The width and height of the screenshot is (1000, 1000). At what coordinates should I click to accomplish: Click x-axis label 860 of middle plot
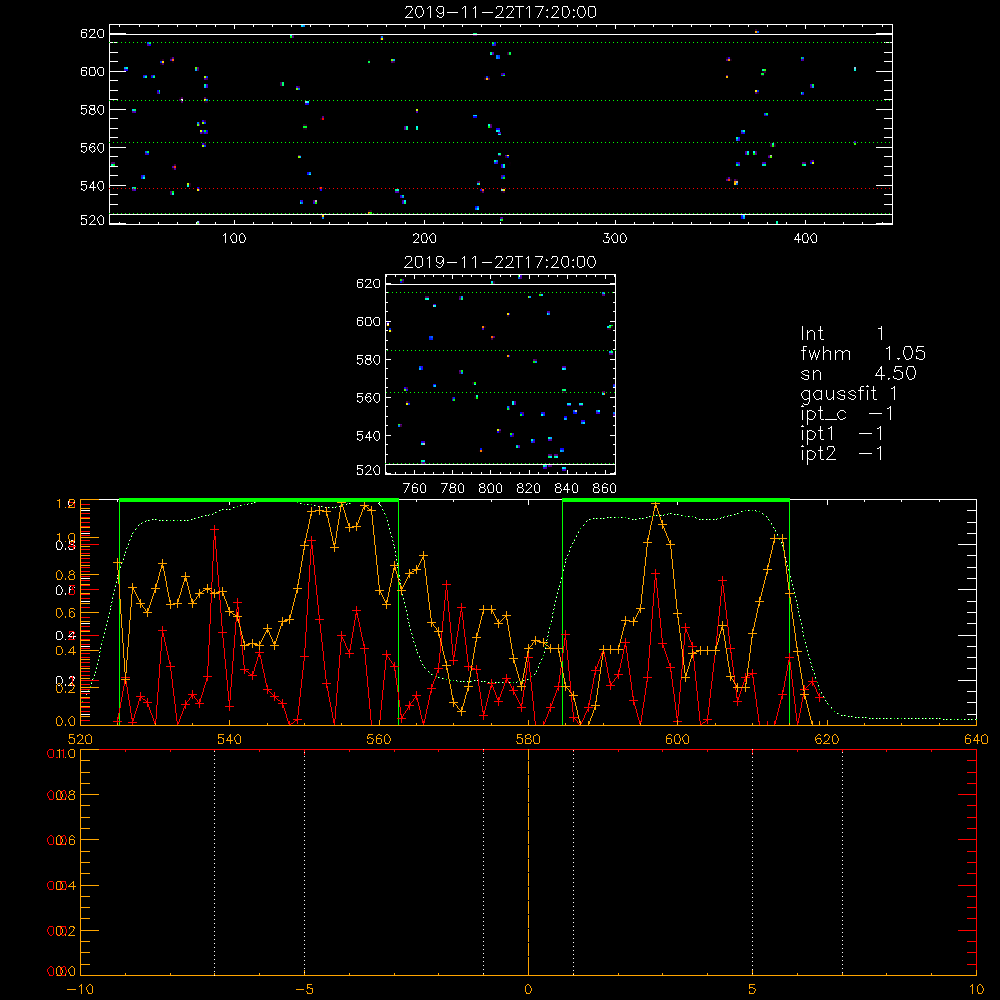[605, 489]
